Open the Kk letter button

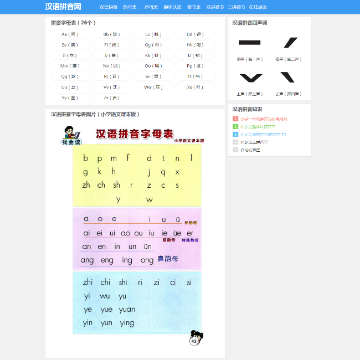pos(154,55)
